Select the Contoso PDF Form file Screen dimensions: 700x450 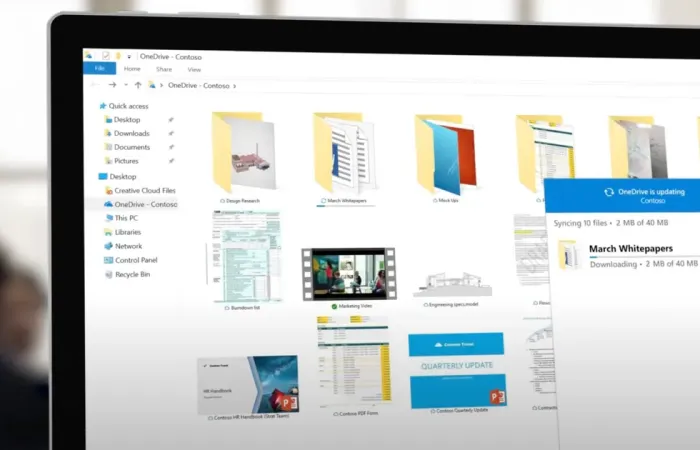[x=354, y=361]
